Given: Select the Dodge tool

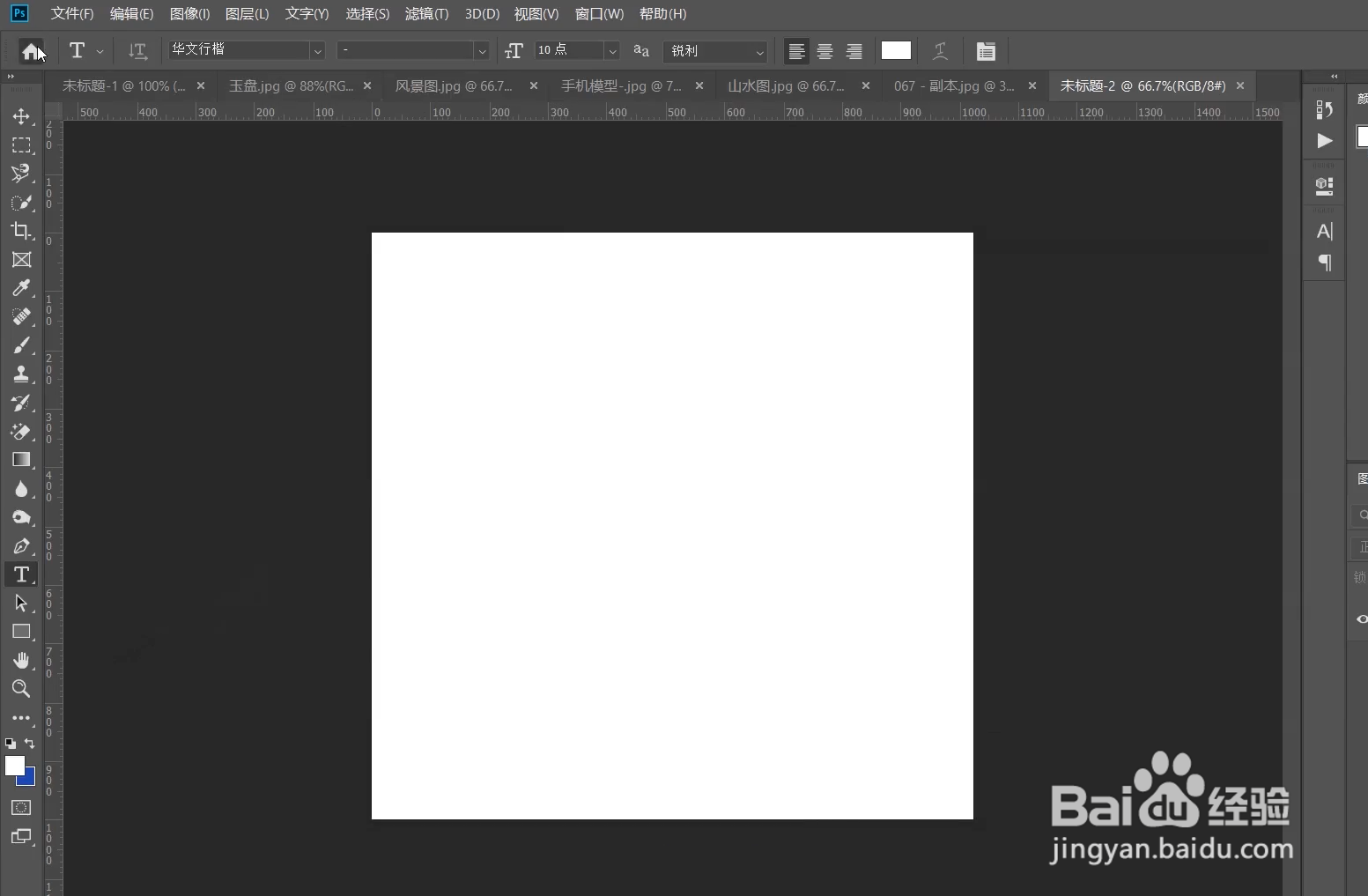Looking at the screenshot, I should click(21, 517).
